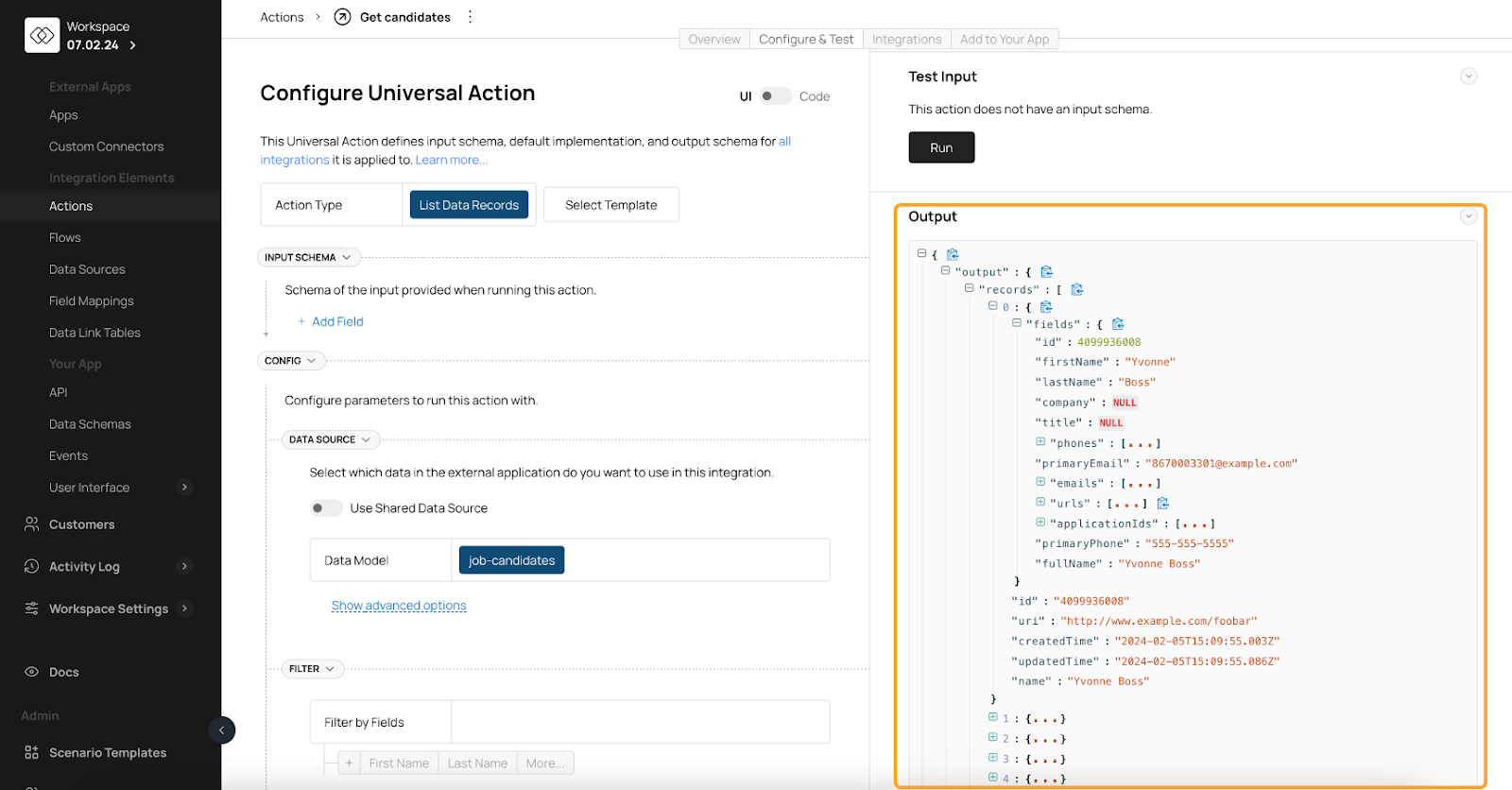Collapse the "records" JSON array
This screenshot has width=1512, height=790.
pos(969,288)
